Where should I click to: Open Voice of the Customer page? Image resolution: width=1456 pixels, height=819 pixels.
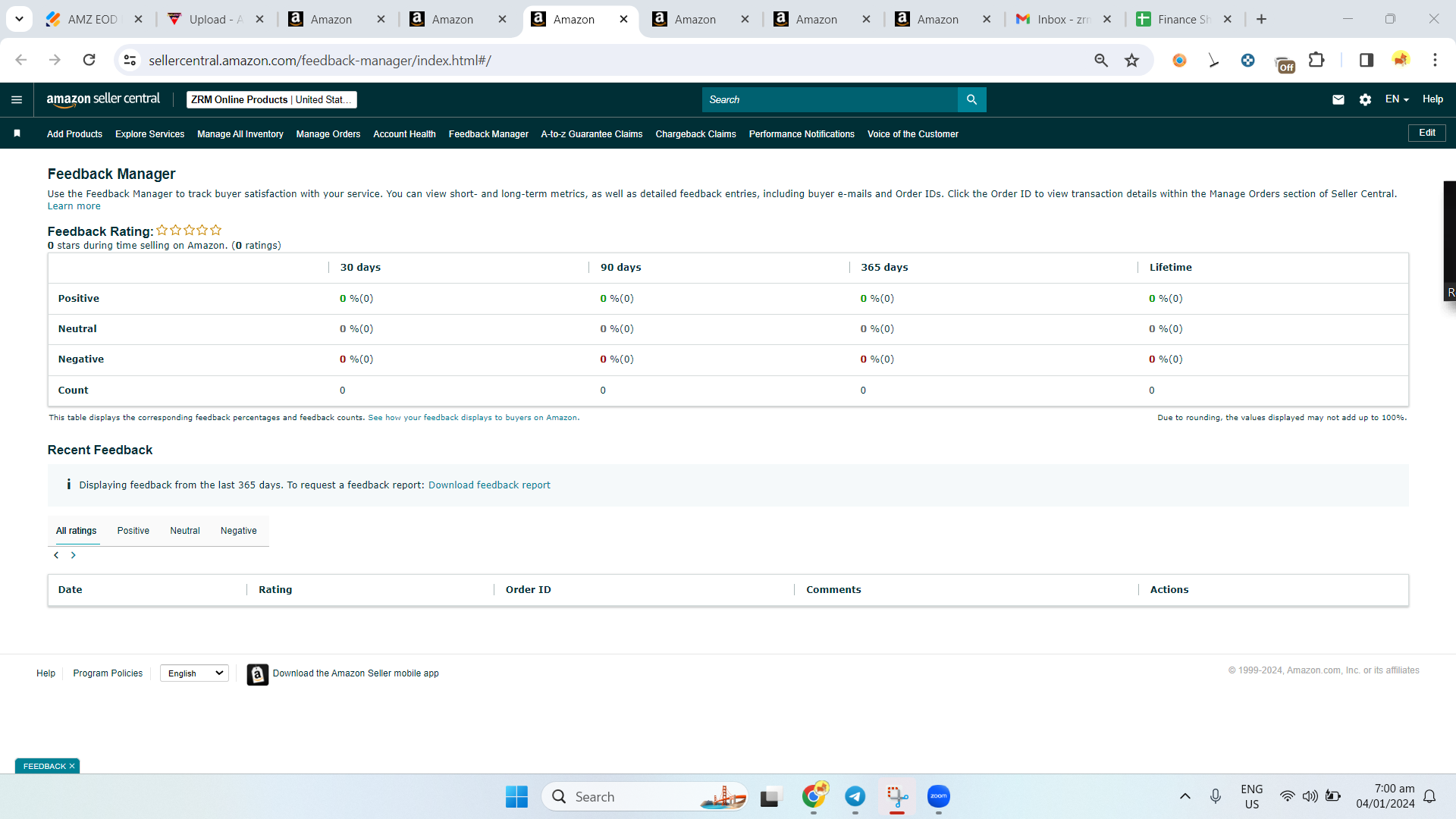tap(913, 134)
